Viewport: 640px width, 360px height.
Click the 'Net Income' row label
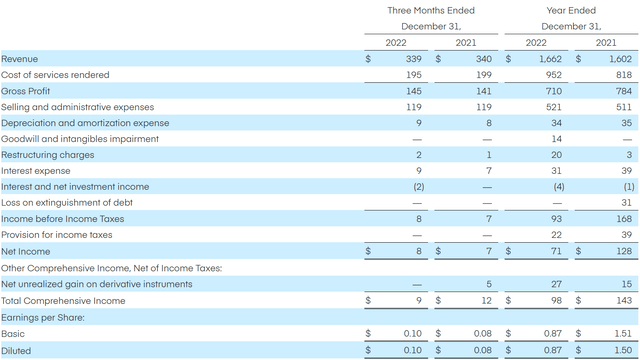pos(26,251)
